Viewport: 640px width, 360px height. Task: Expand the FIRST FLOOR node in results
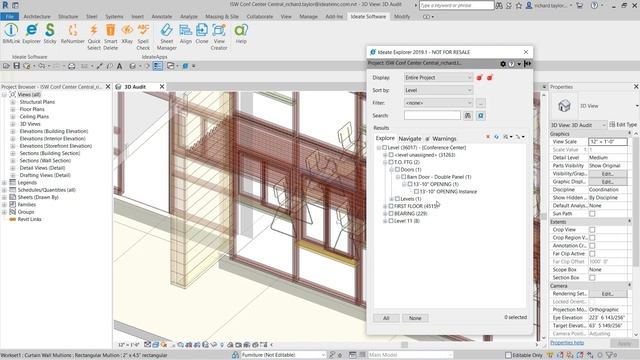[x=385, y=206]
